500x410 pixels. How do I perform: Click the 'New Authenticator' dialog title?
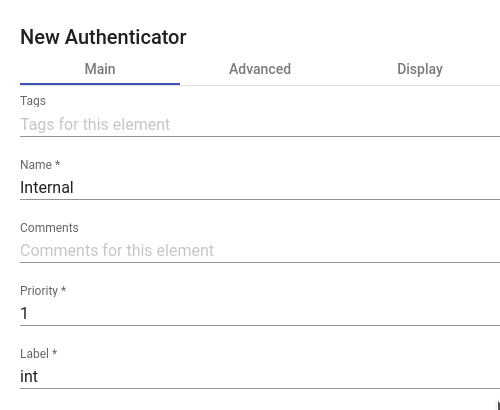103,37
